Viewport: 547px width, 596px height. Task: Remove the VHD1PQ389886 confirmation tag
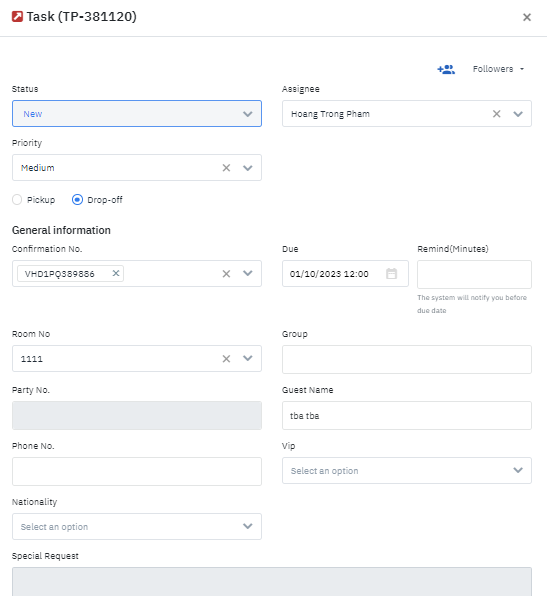(116, 273)
